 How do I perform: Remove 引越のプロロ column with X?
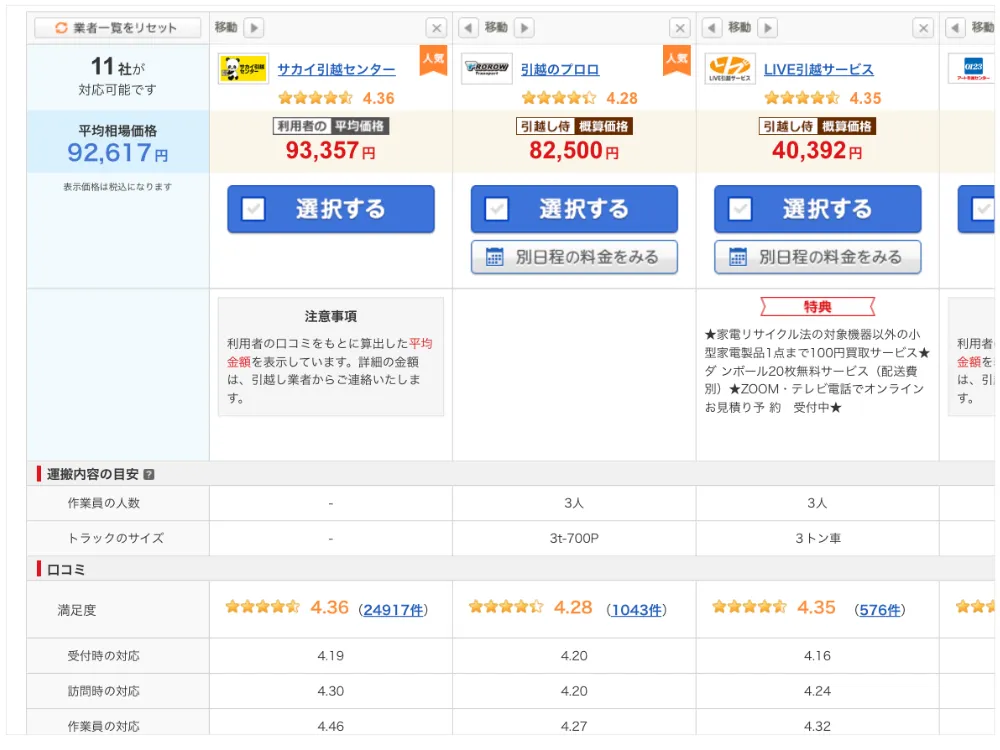(680, 28)
